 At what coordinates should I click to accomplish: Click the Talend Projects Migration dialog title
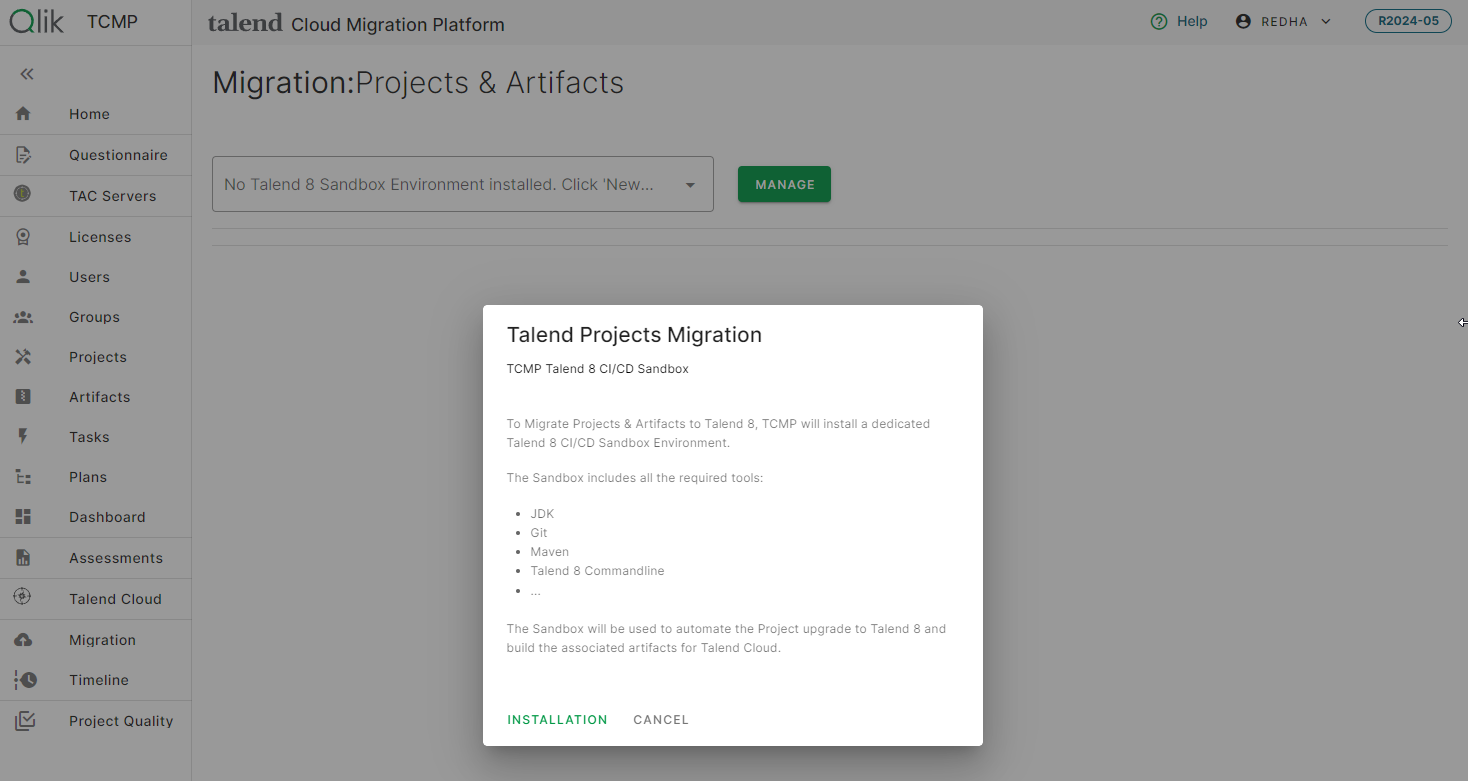click(634, 335)
